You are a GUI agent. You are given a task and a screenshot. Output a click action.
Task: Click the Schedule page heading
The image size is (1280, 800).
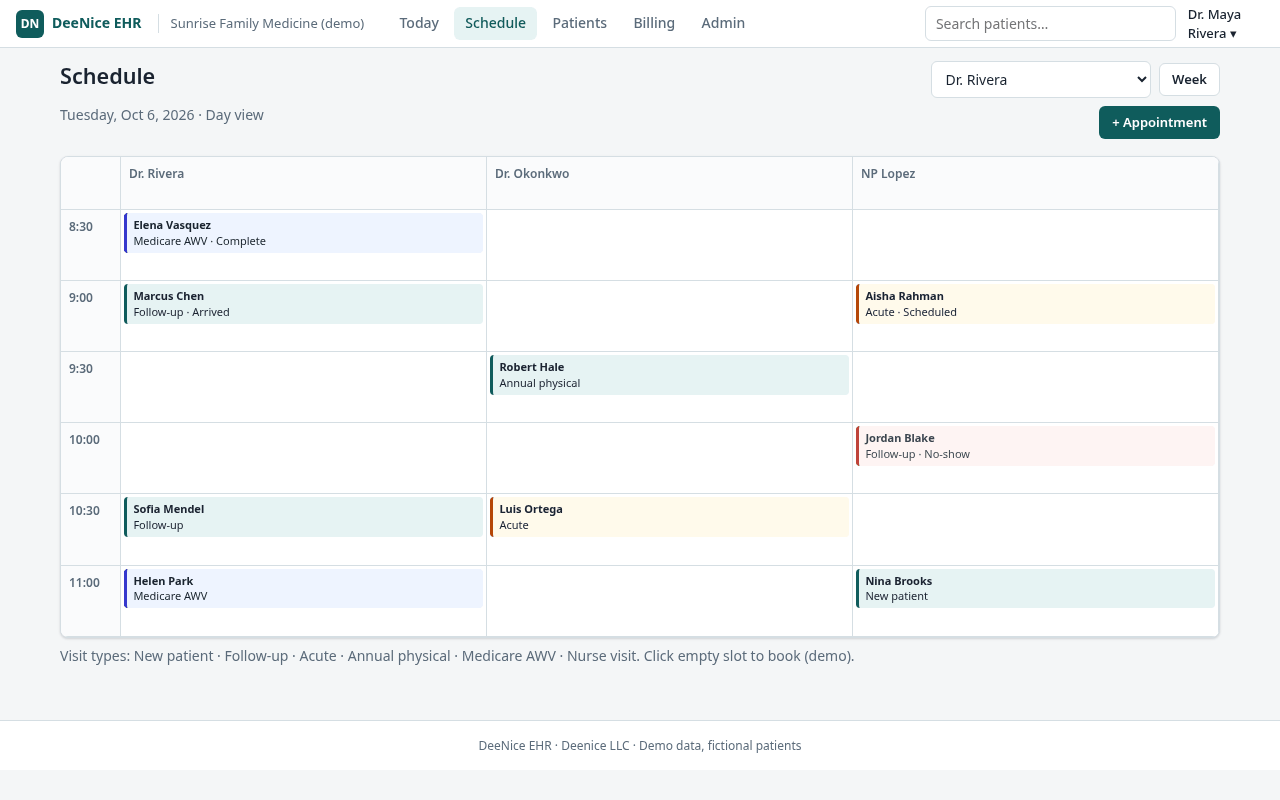(107, 76)
